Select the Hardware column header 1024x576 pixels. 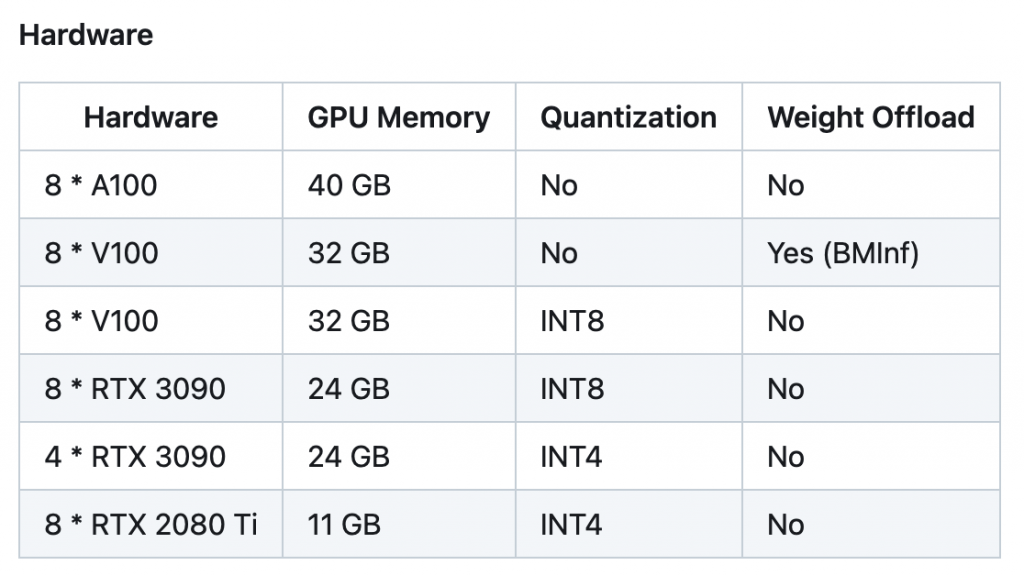151,118
